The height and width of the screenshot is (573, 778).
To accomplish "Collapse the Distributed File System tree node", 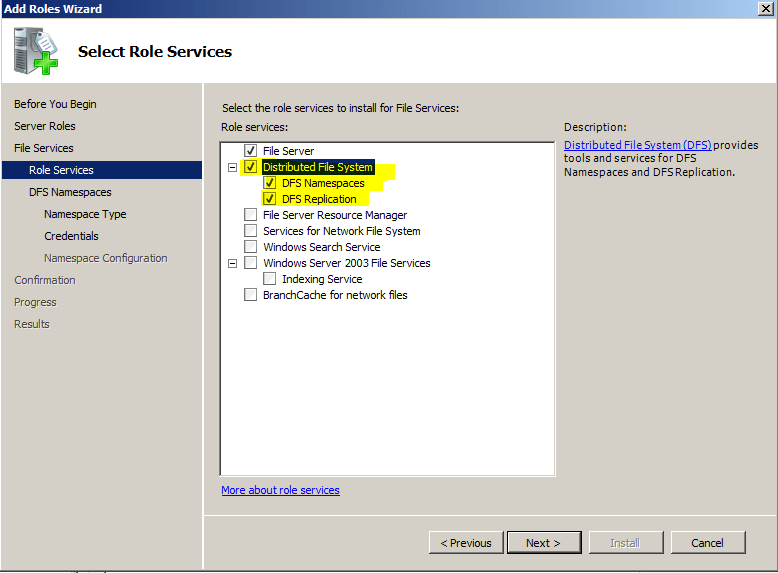I will coord(232,167).
